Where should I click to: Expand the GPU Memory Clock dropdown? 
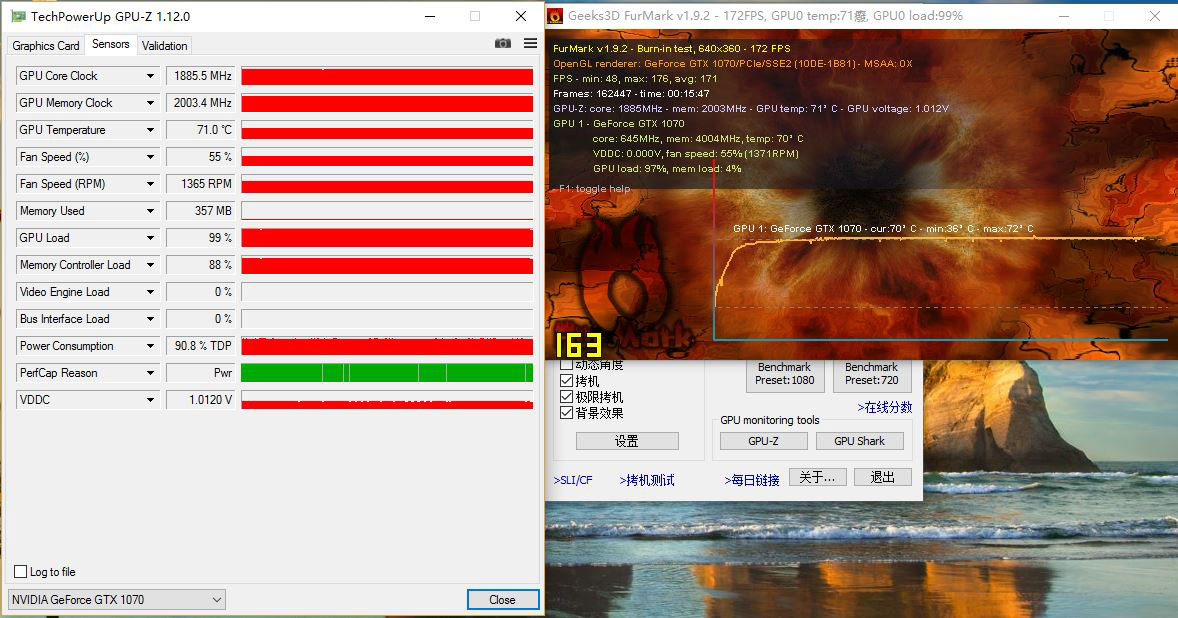150,103
